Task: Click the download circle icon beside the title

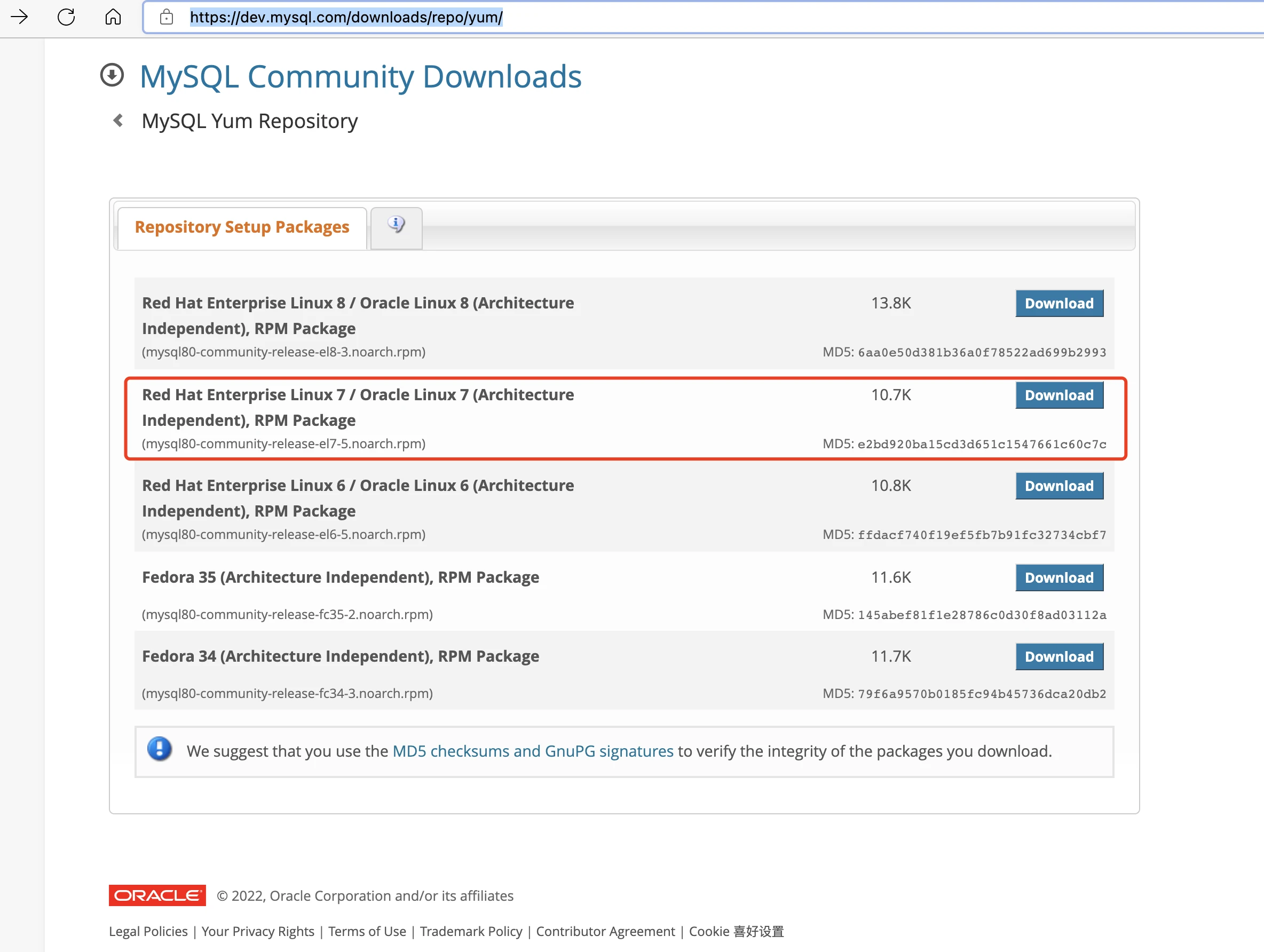Action: click(x=112, y=75)
